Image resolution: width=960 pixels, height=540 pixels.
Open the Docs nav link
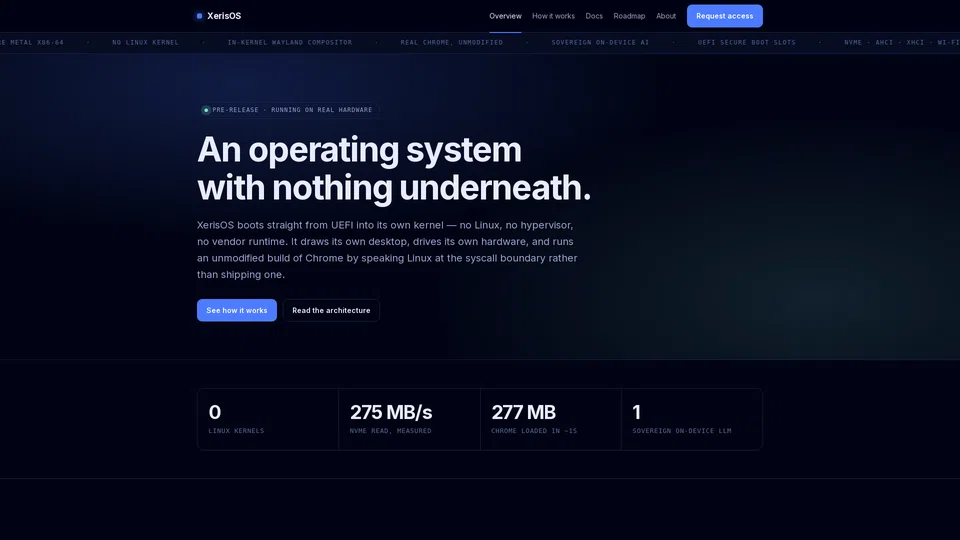(x=594, y=16)
